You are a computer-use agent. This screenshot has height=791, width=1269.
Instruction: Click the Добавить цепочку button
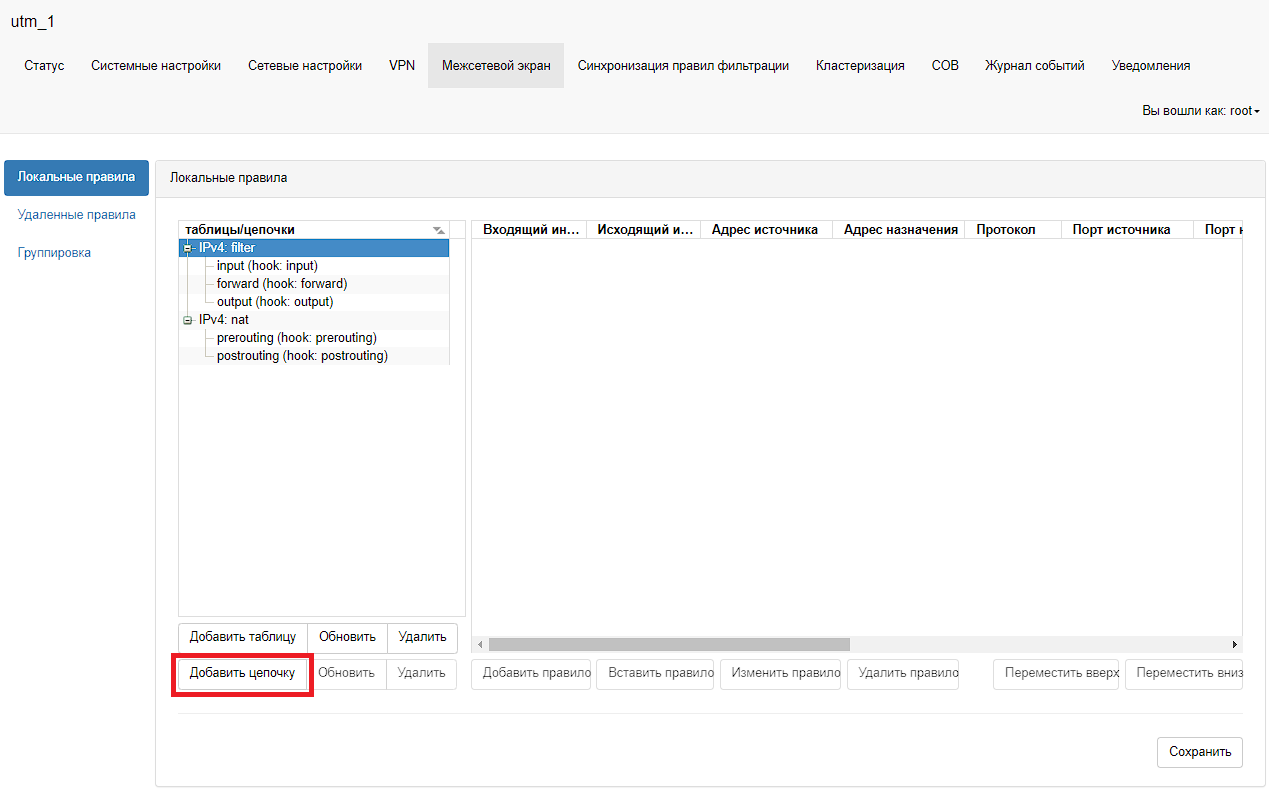pyautogui.click(x=242, y=673)
